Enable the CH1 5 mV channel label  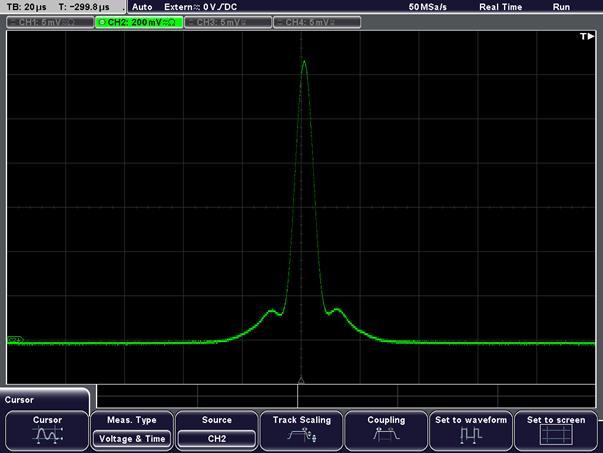[48, 21]
